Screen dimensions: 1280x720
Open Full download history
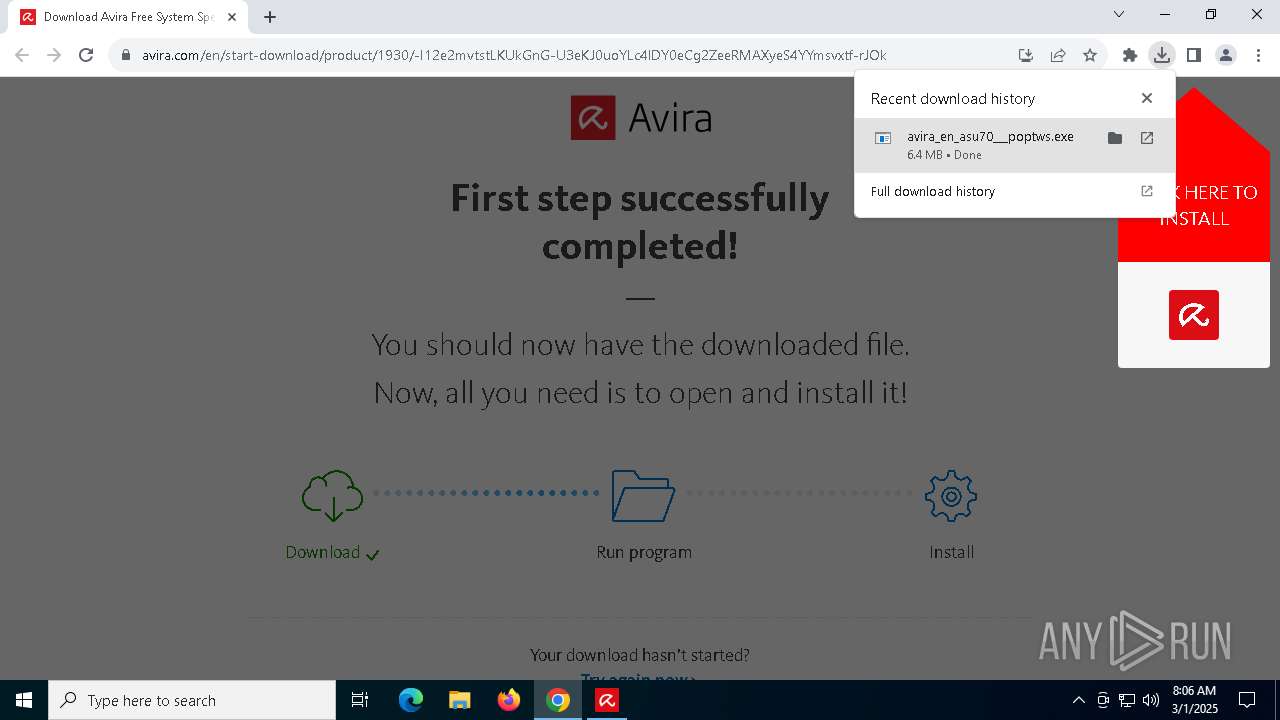click(x=933, y=191)
